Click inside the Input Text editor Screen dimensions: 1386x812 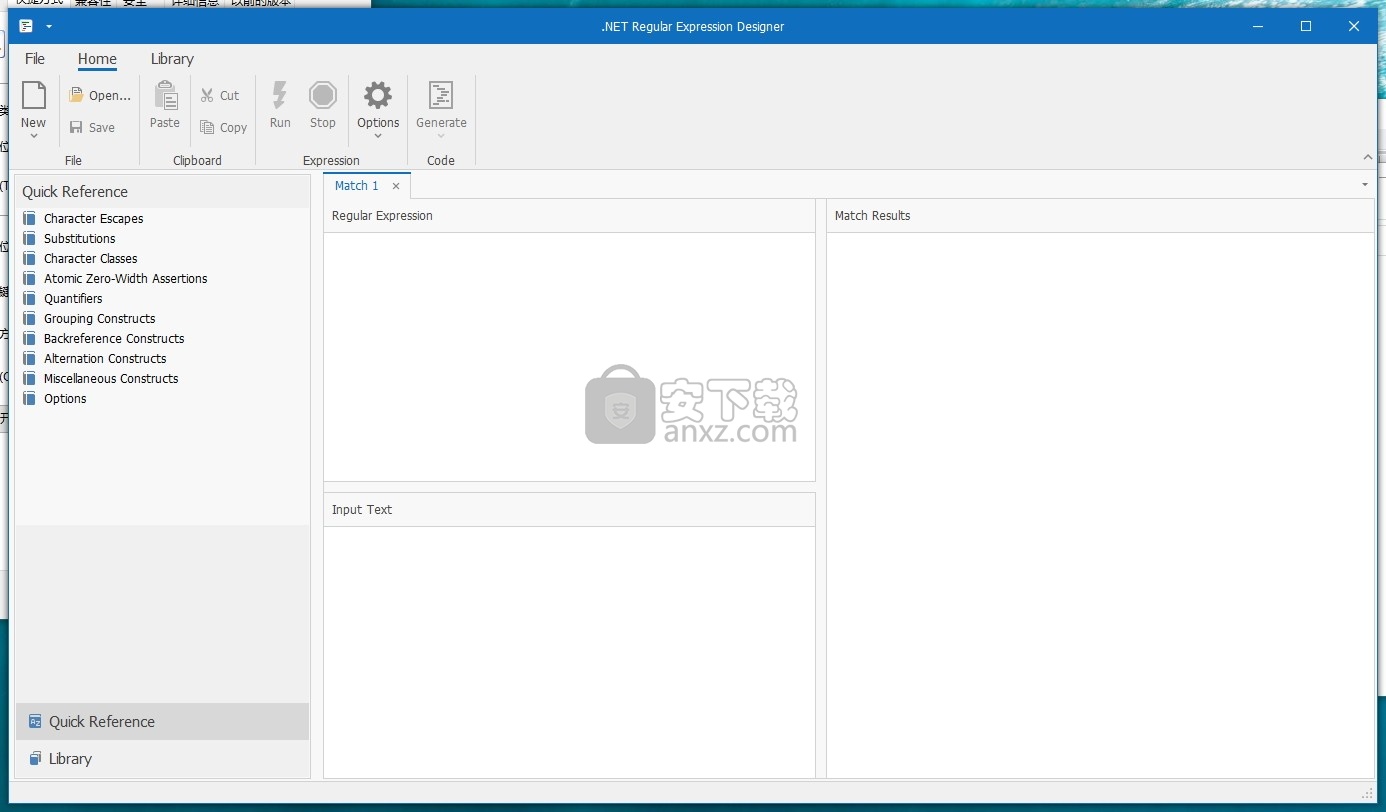click(569, 651)
